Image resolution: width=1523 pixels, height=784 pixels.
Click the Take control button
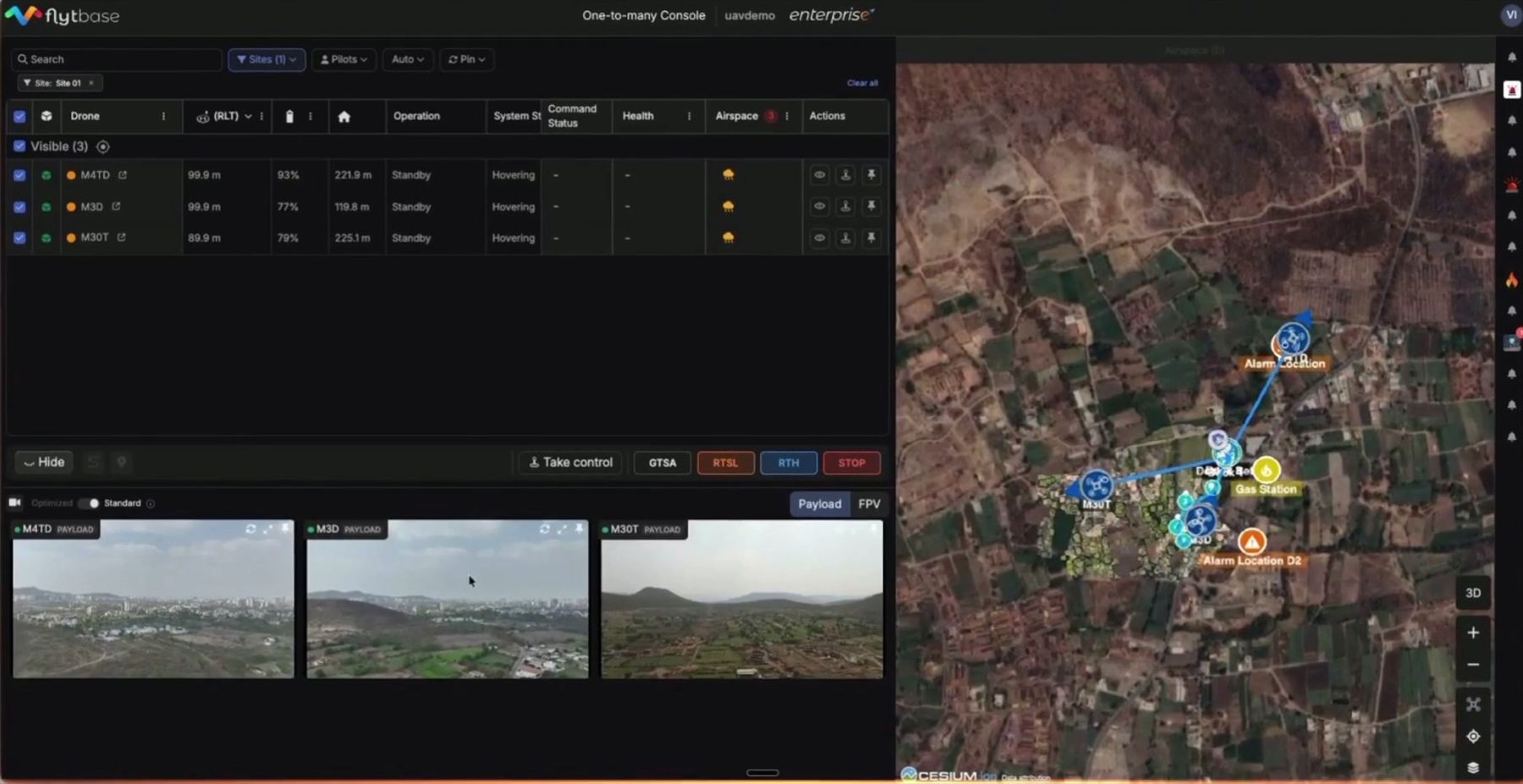(x=571, y=463)
